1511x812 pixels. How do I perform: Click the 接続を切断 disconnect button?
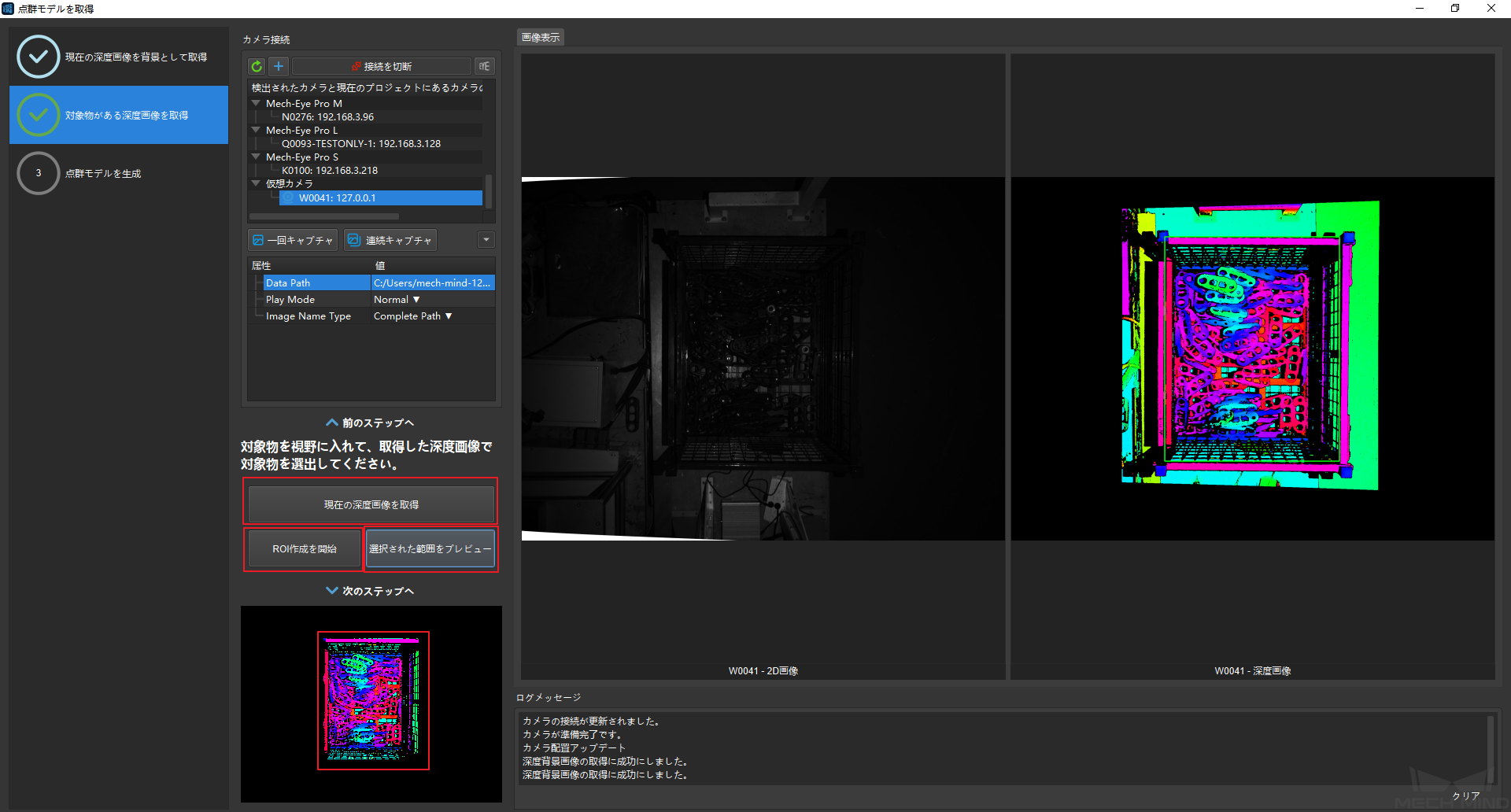(x=382, y=67)
